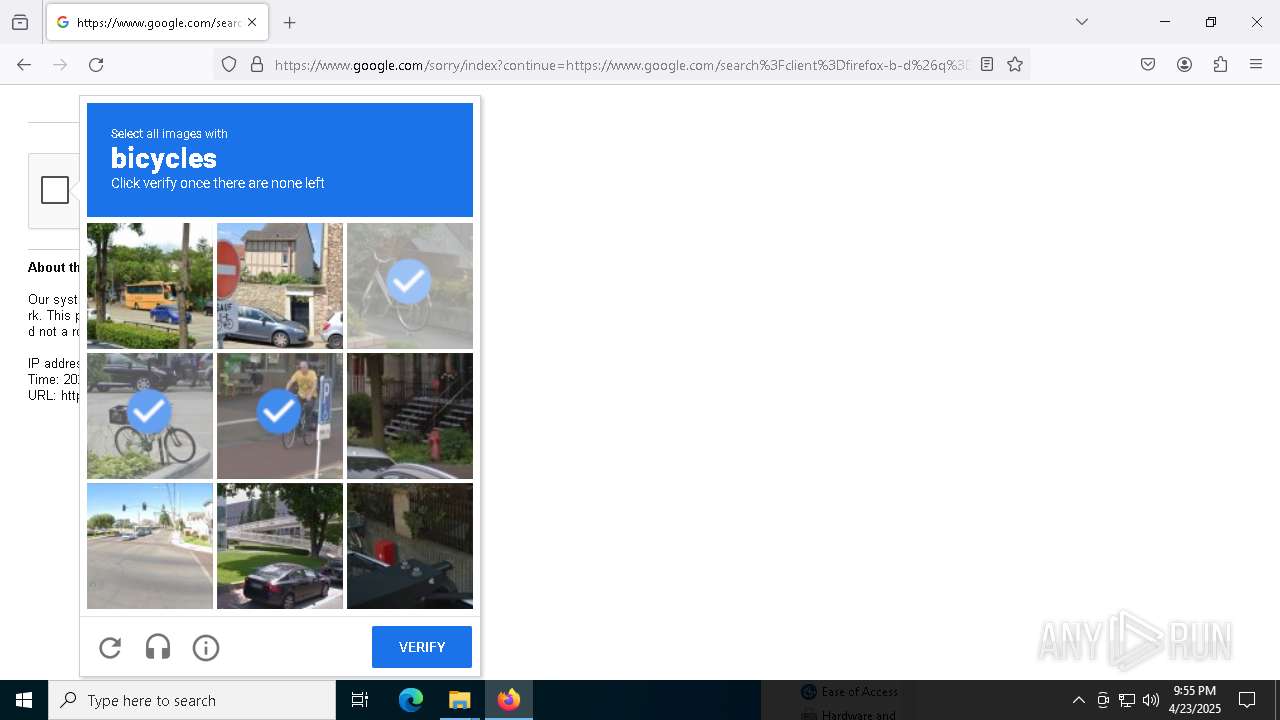Deselect the checked cyclist in yellow shirt tile
The width and height of the screenshot is (1280, 720).
[280, 416]
